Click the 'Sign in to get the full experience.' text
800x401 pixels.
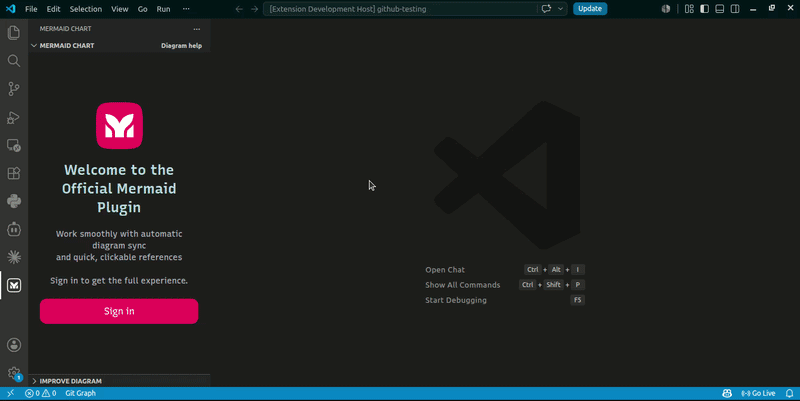pos(119,281)
